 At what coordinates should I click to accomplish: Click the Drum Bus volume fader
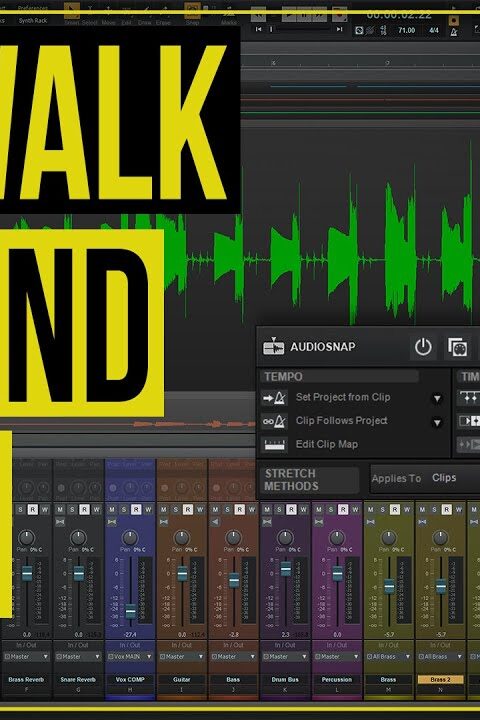[286, 569]
